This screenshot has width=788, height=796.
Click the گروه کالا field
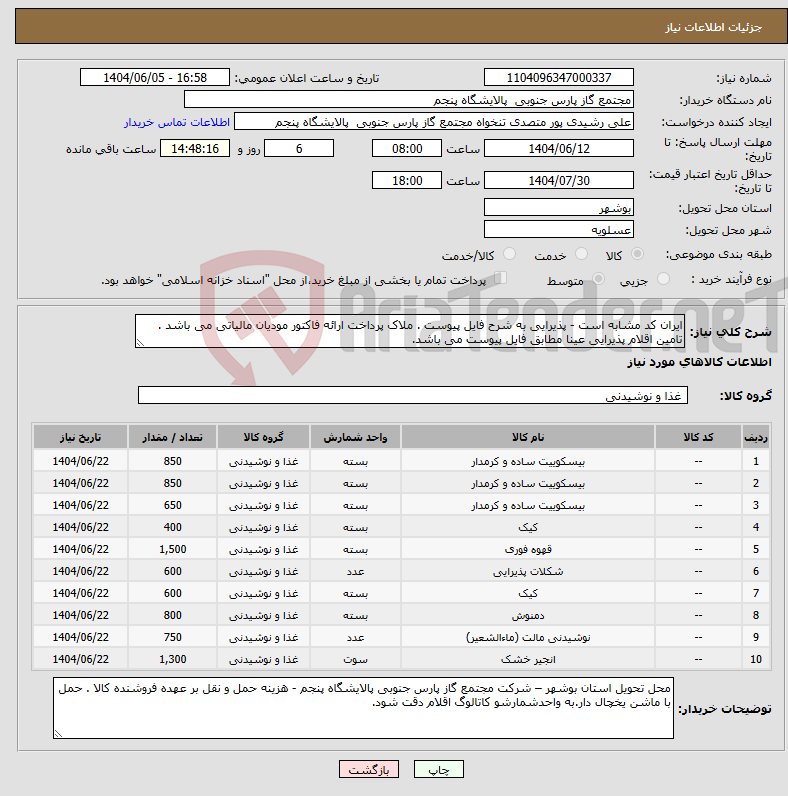[412, 396]
